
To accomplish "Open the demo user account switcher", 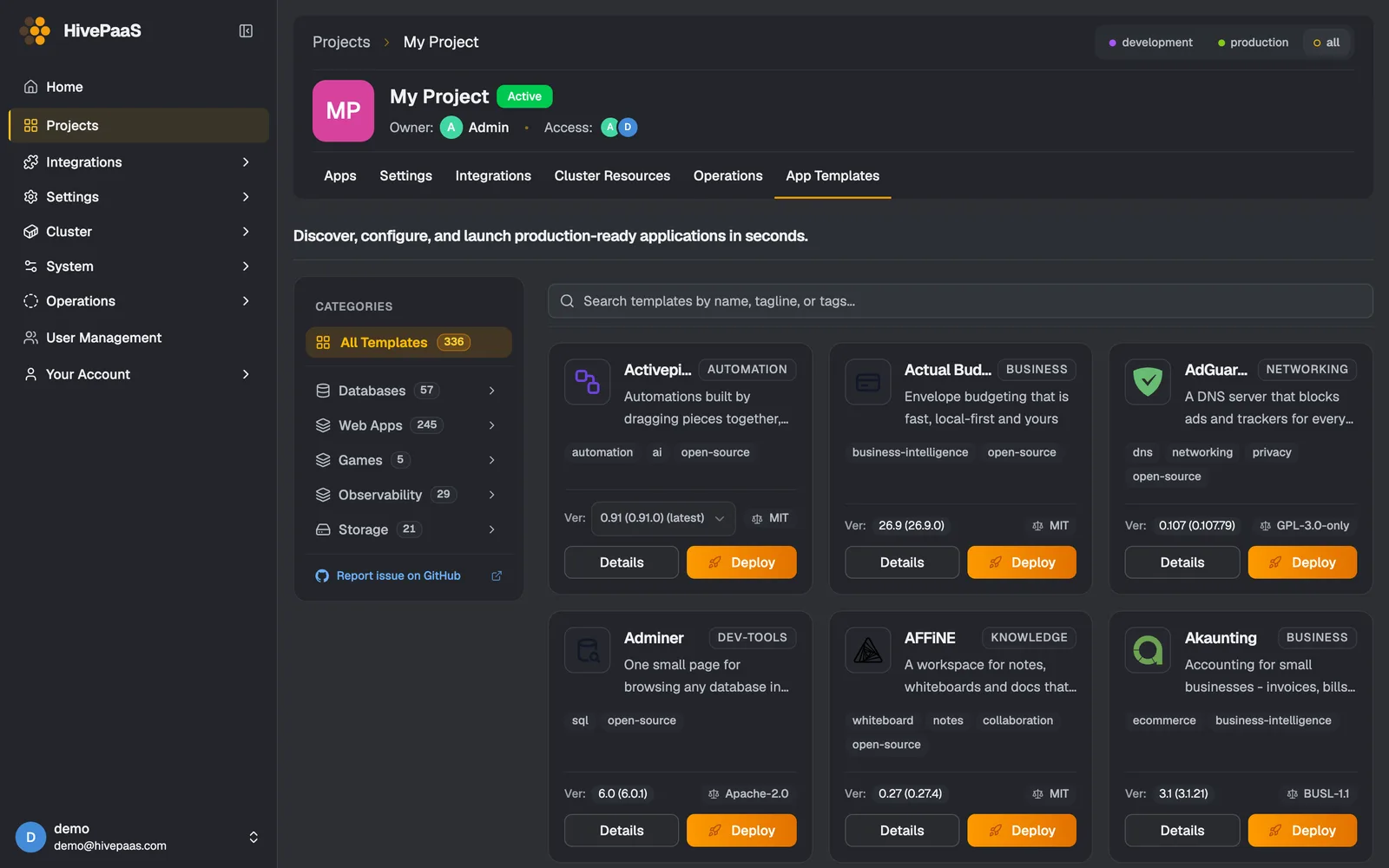I will click(x=253, y=837).
